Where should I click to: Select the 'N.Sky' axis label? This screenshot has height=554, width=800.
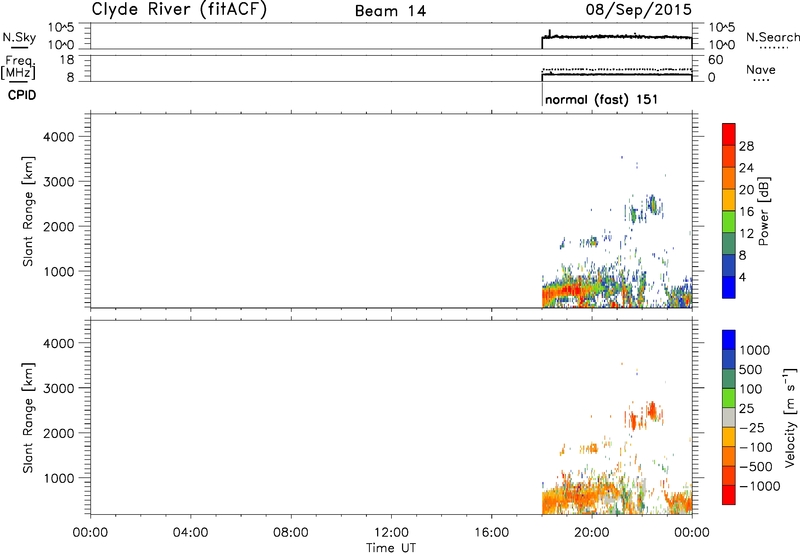19,37
